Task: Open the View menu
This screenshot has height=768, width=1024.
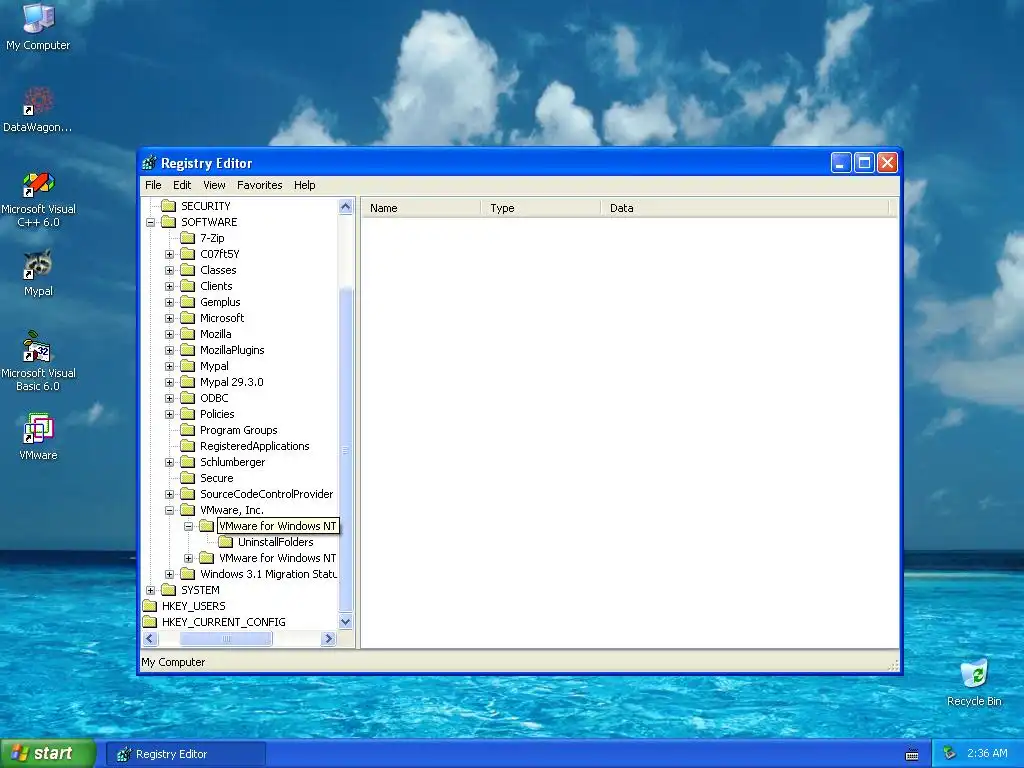Action: (x=214, y=185)
